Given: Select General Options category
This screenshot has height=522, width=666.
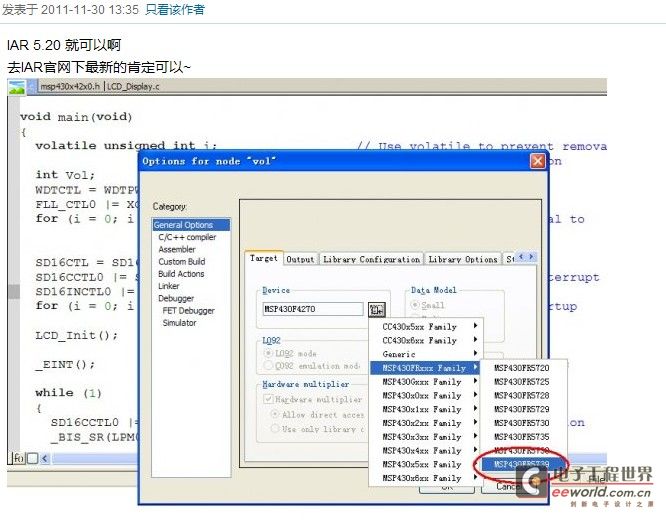Looking at the screenshot, I should click(x=191, y=225).
